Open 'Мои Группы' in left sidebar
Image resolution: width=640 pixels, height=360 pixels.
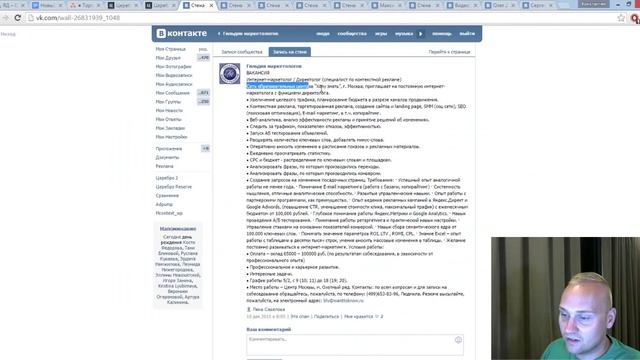(168, 102)
